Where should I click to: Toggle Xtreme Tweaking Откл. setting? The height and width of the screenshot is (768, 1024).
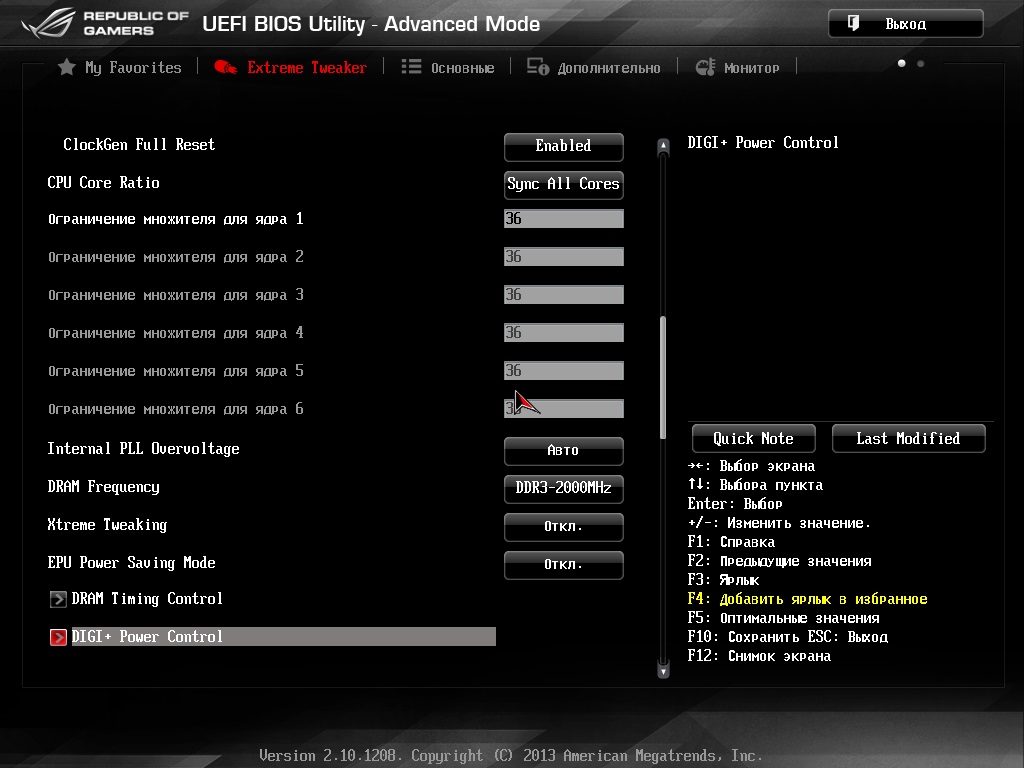564,526
